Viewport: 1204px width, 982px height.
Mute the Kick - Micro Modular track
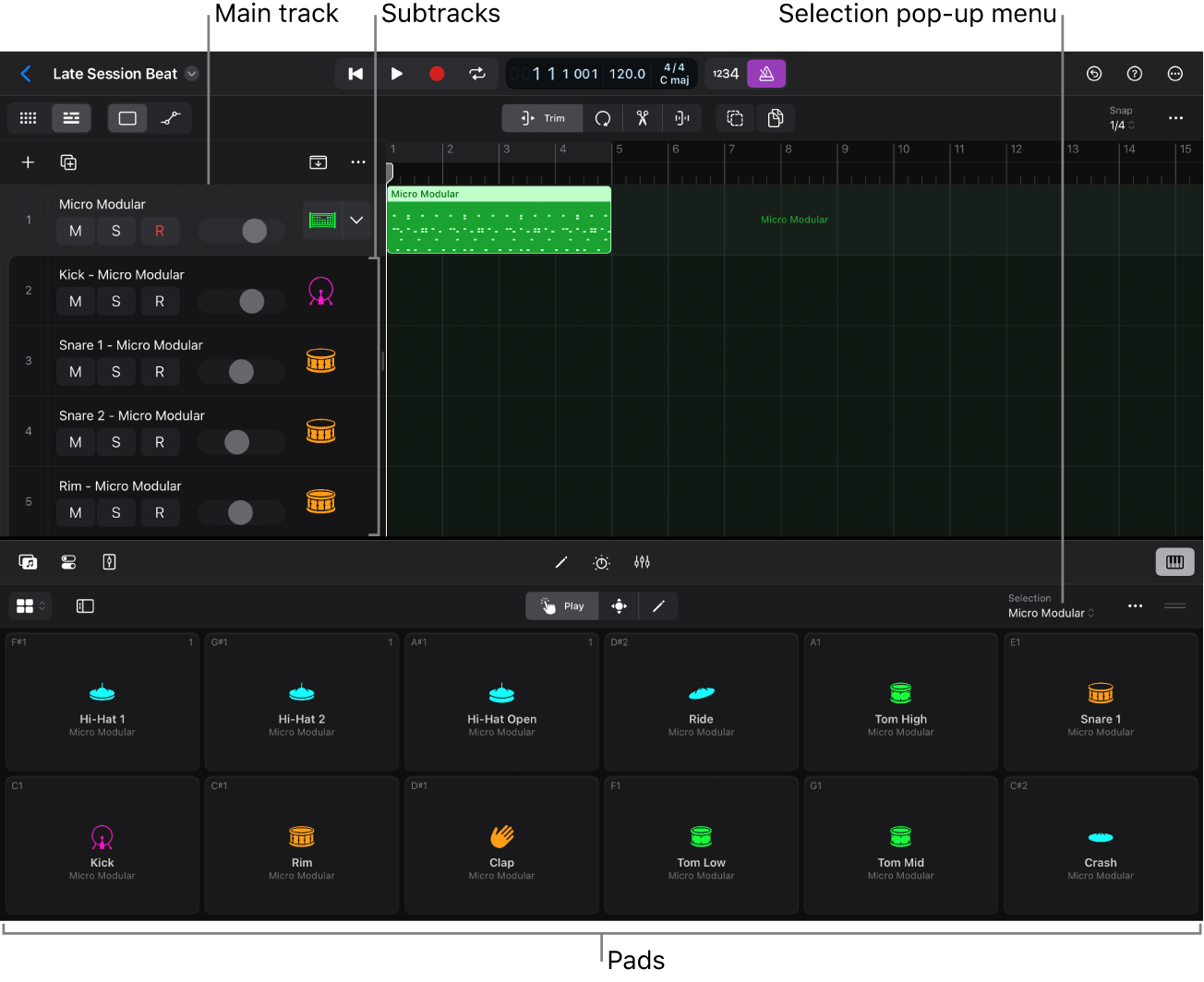75,301
